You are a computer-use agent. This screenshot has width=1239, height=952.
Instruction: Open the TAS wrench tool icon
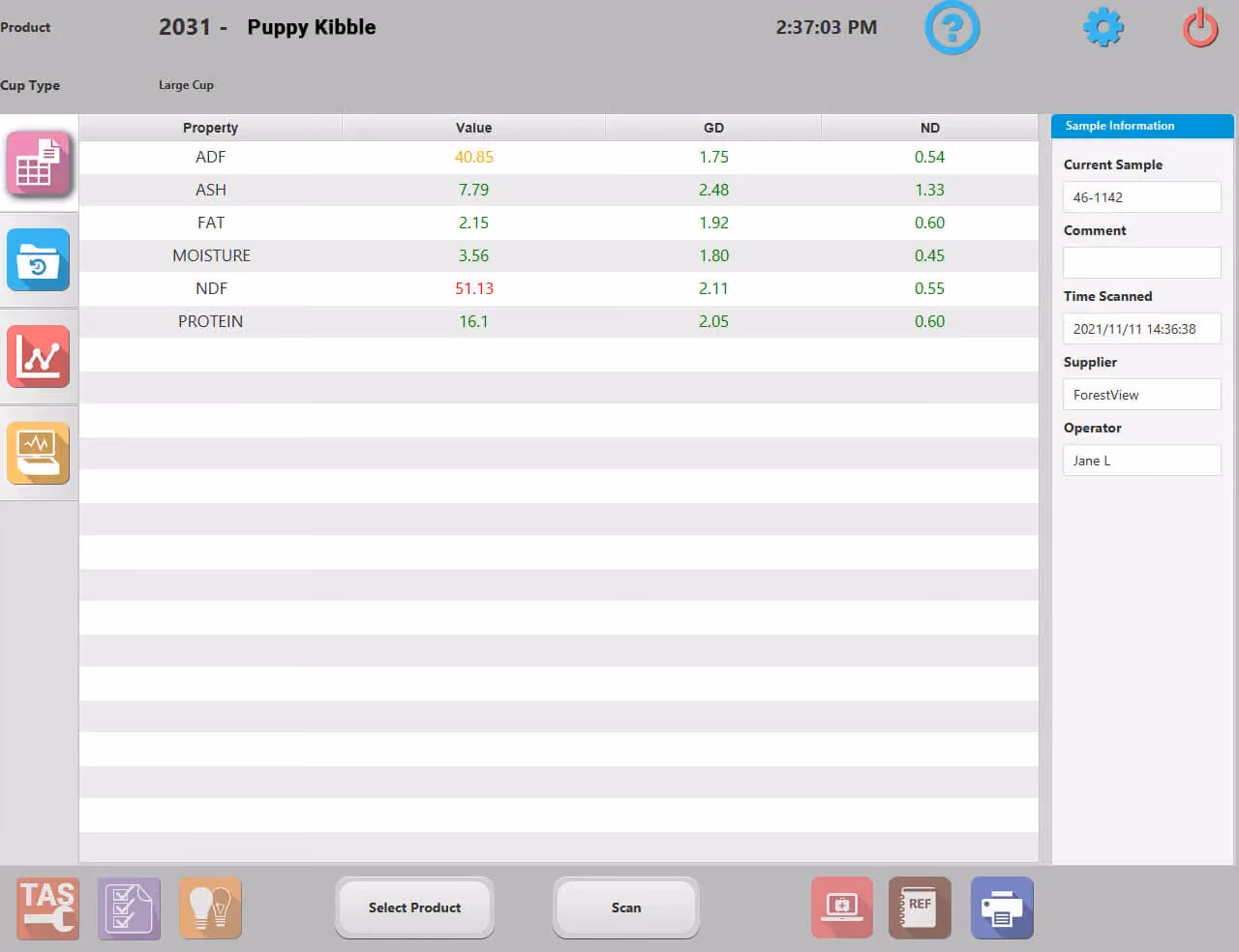(x=47, y=907)
